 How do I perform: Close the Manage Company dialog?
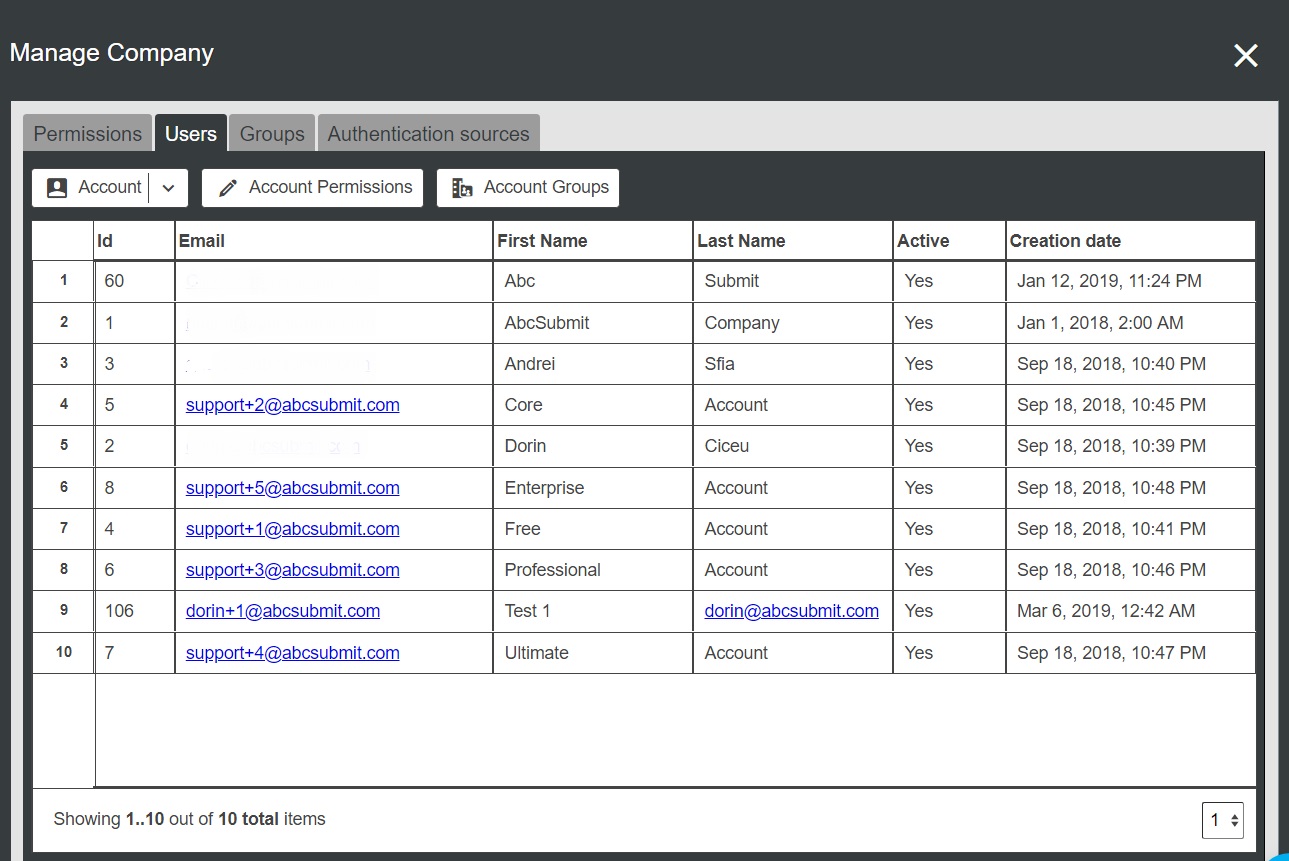pos(1245,56)
